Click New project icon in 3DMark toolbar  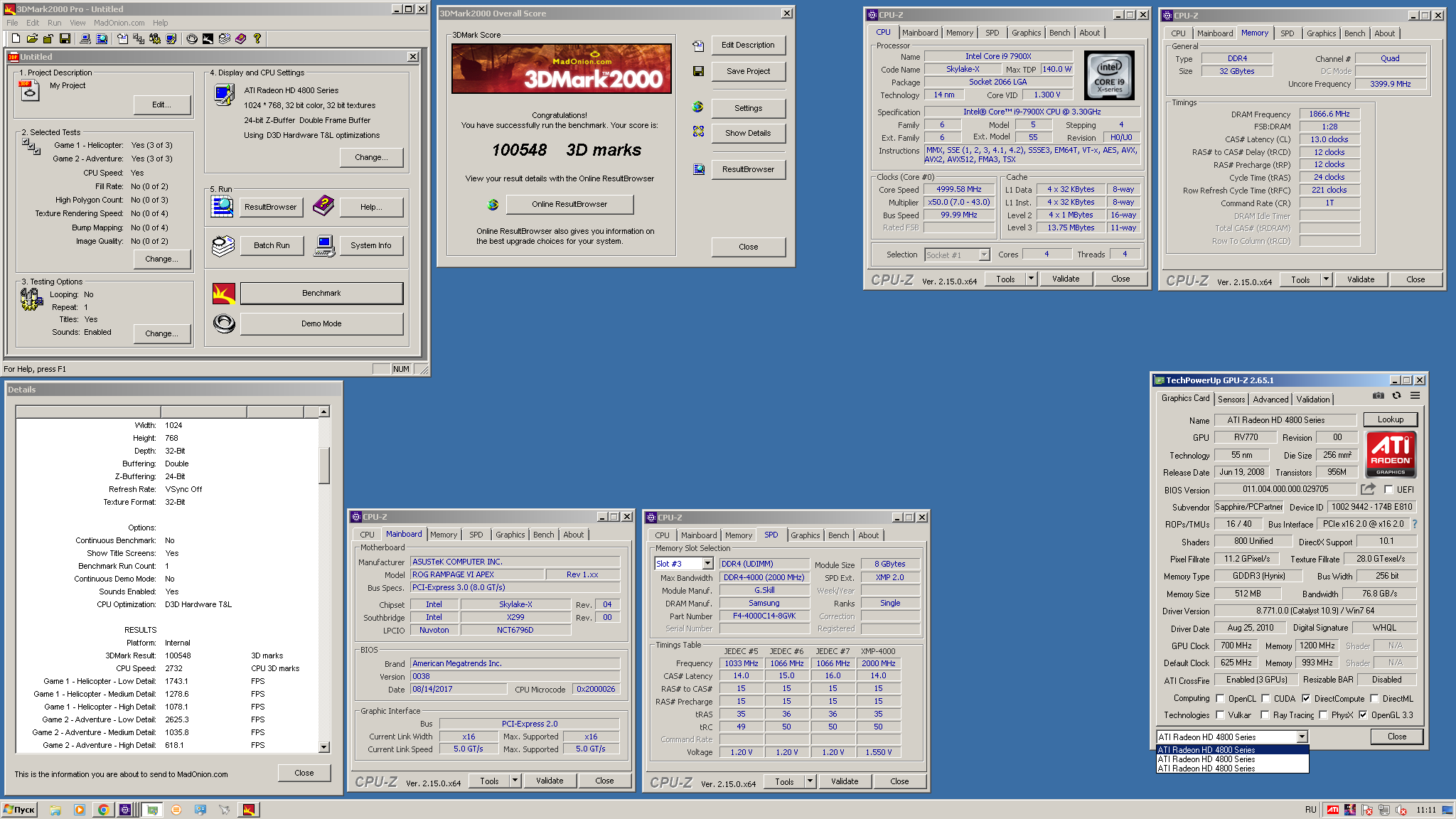16,39
